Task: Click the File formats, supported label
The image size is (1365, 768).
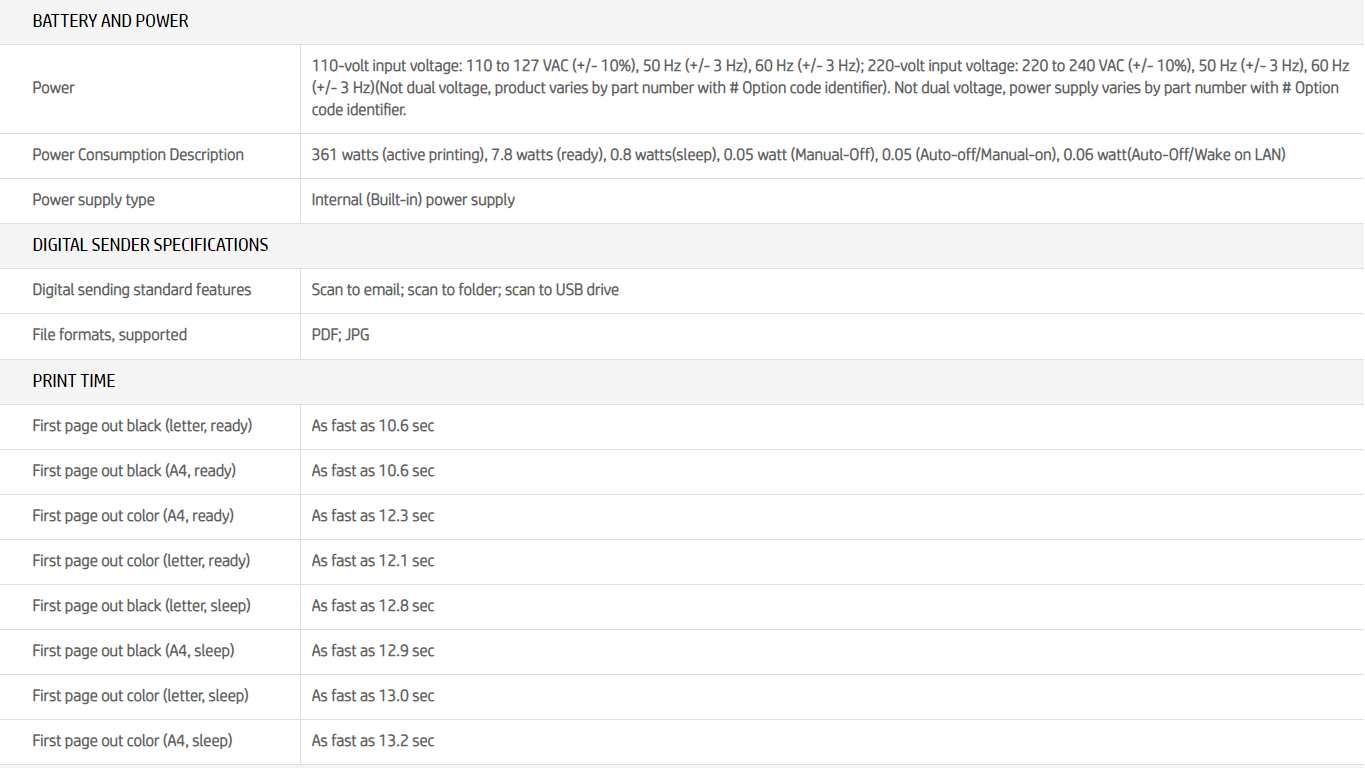Action: [109, 335]
